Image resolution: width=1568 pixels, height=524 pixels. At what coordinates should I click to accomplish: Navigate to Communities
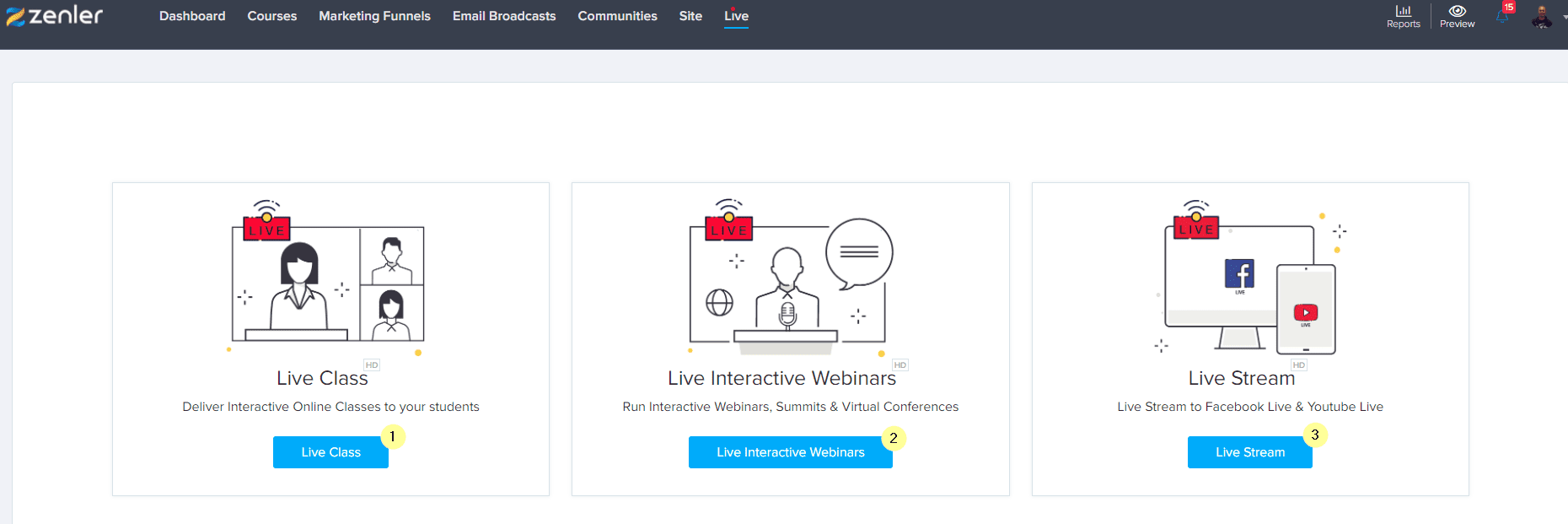click(617, 16)
